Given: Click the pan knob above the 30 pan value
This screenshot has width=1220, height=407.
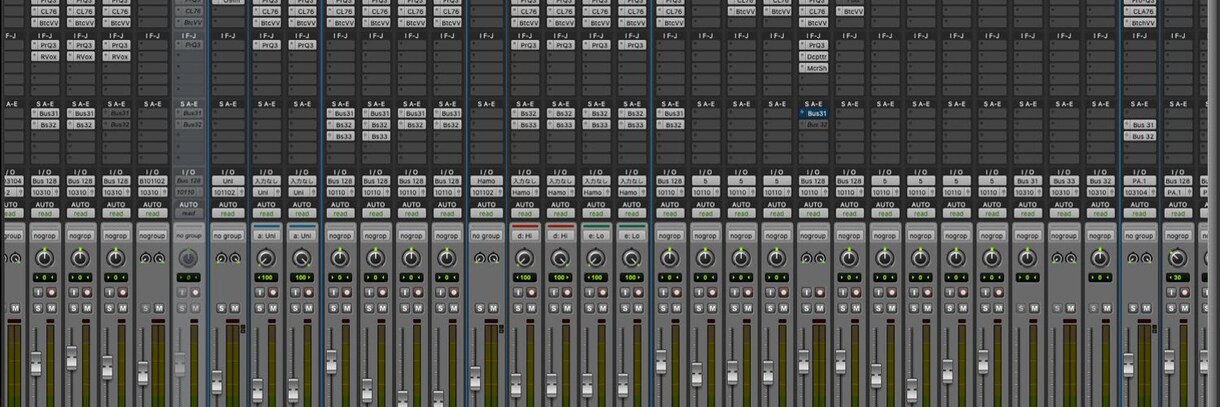Looking at the screenshot, I should [1175, 258].
